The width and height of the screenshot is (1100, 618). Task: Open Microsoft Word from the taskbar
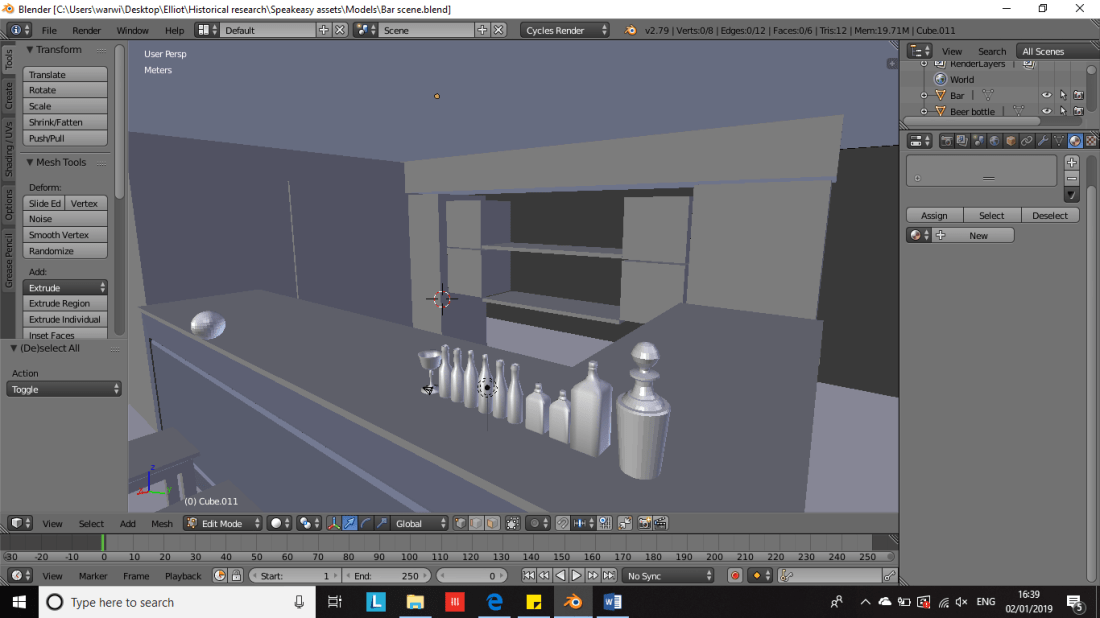click(x=611, y=602)
